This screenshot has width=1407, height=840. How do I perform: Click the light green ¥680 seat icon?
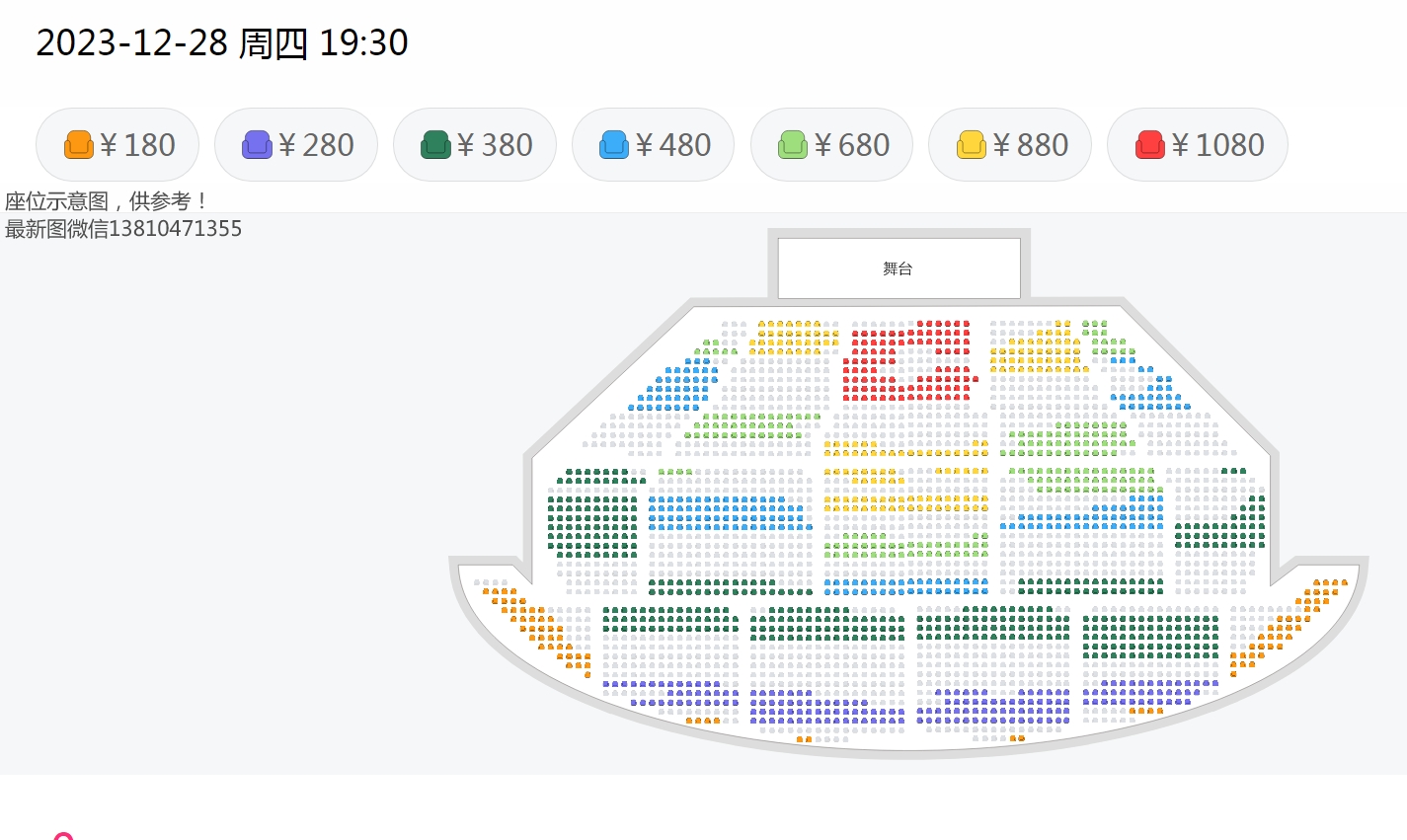point(793,145)
